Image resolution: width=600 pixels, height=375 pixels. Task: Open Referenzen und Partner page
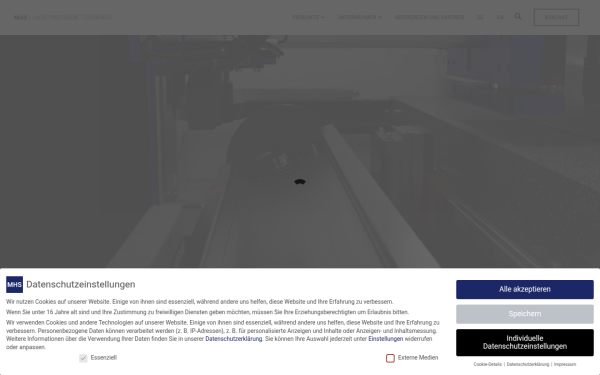429,17
